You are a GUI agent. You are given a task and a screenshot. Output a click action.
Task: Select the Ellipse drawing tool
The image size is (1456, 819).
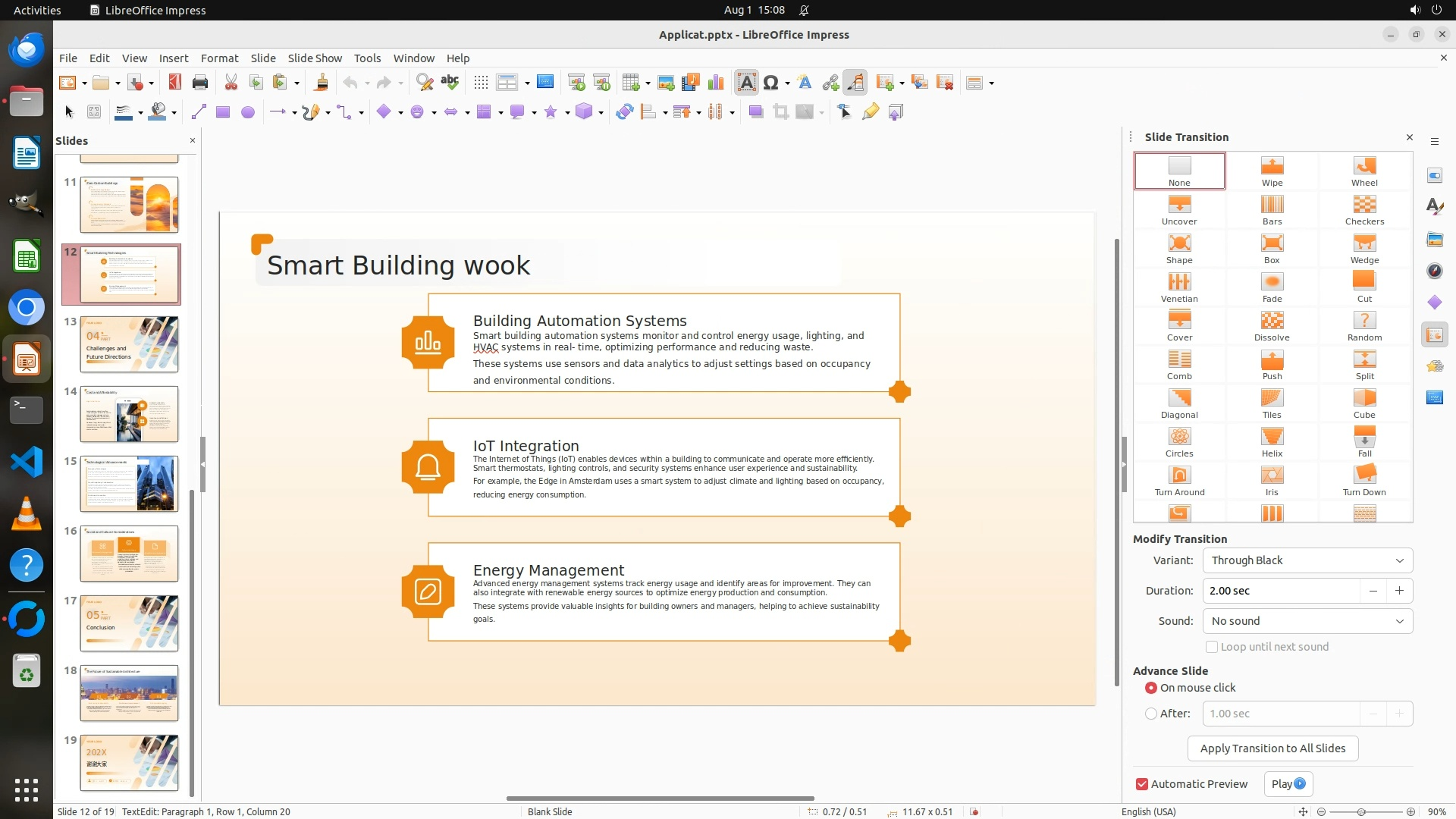[247, 112]
